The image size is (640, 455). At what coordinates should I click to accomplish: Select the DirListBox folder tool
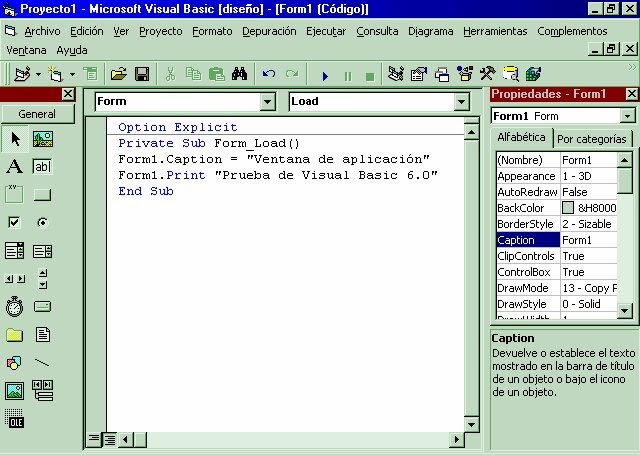pos(15,335)
